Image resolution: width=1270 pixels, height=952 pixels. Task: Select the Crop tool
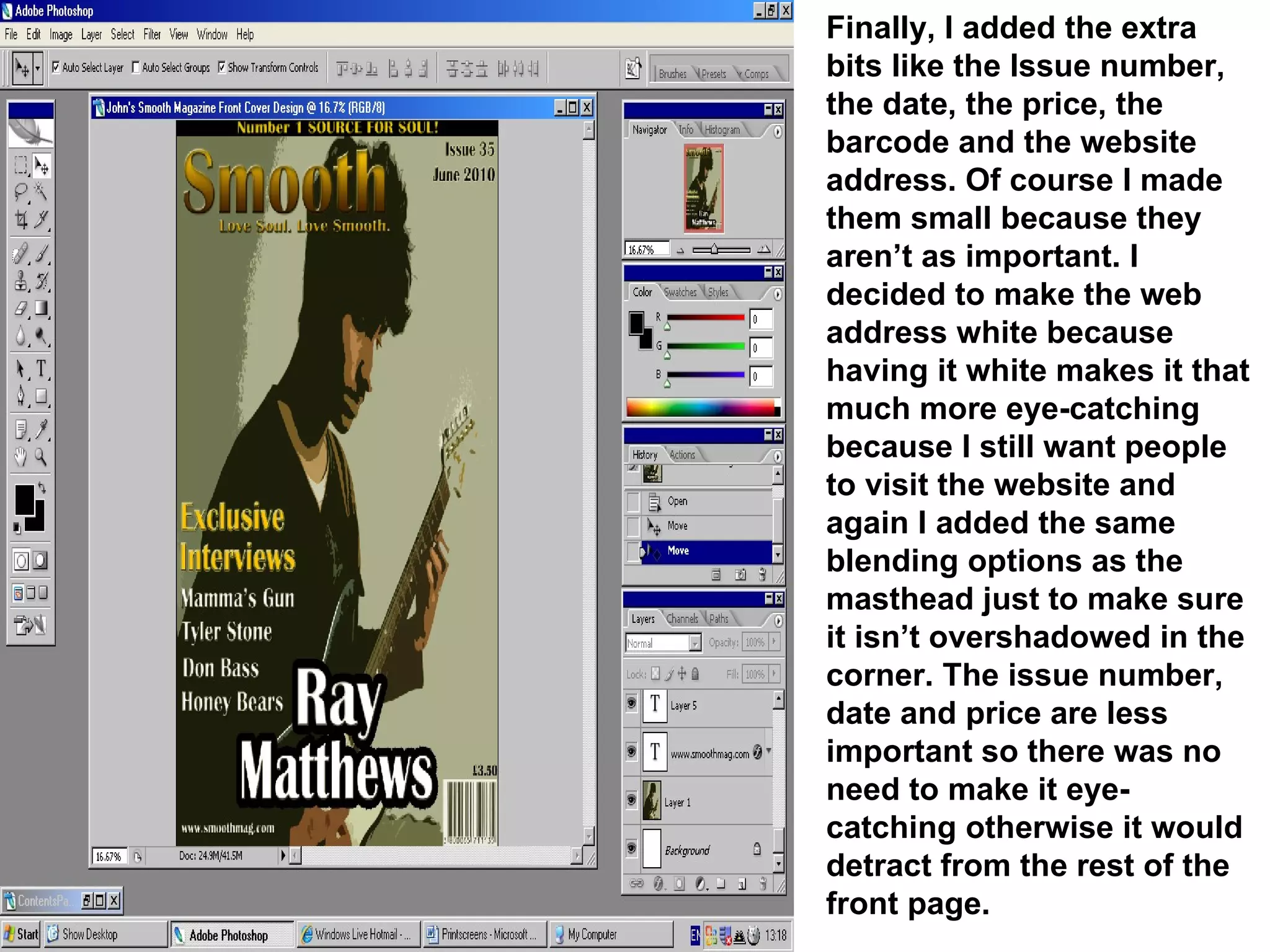pos(20,219)
